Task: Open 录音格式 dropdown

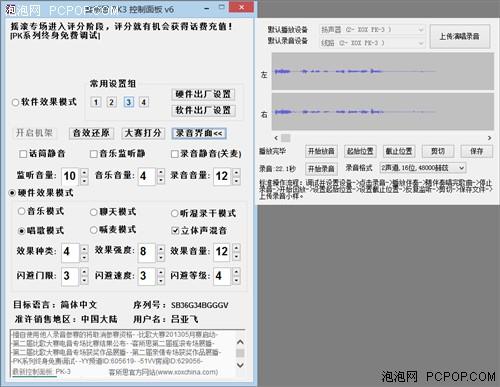Action: pos(423,168)
